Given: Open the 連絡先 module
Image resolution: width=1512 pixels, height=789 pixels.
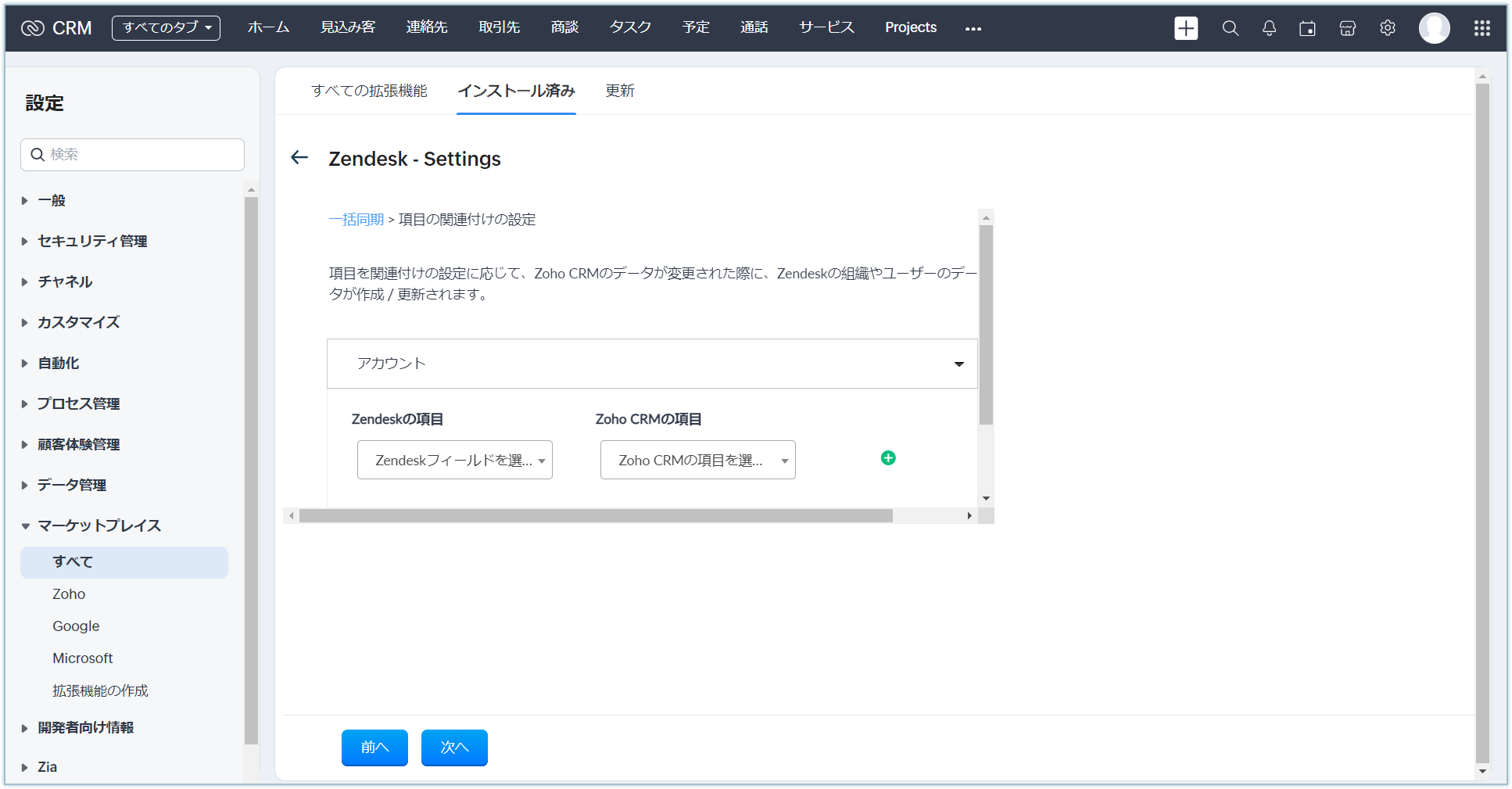Looking at the screenshot, I should coord(427,27).
